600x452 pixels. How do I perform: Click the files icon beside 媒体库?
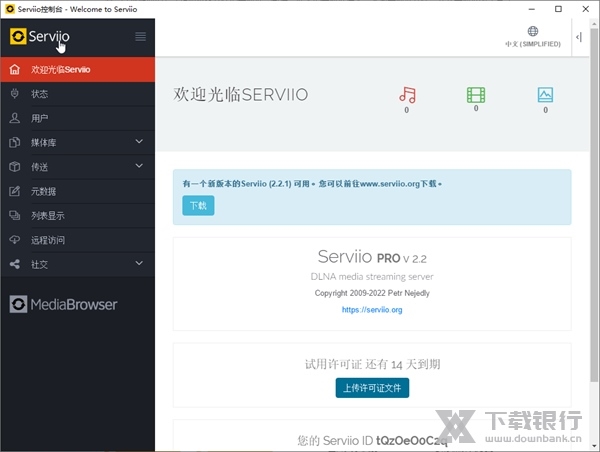[15, 142]
